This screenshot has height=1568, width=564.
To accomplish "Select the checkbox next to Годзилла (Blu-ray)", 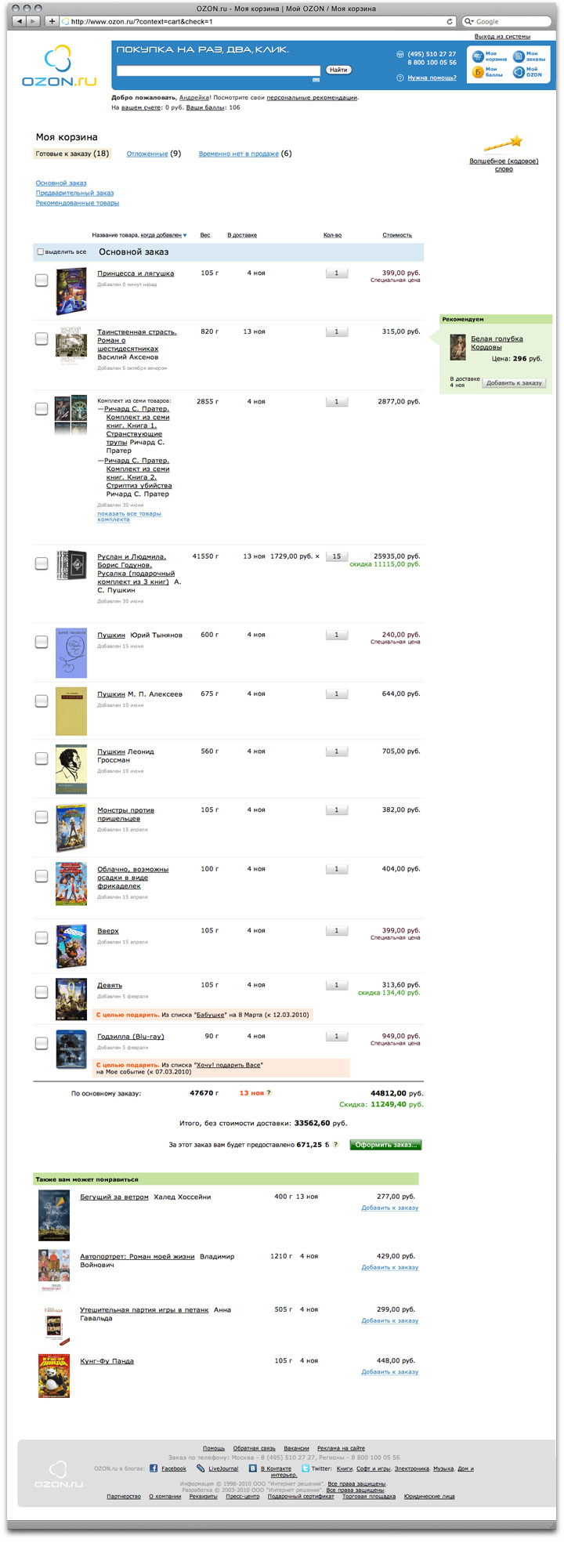I will click(x=42, y=1043).
